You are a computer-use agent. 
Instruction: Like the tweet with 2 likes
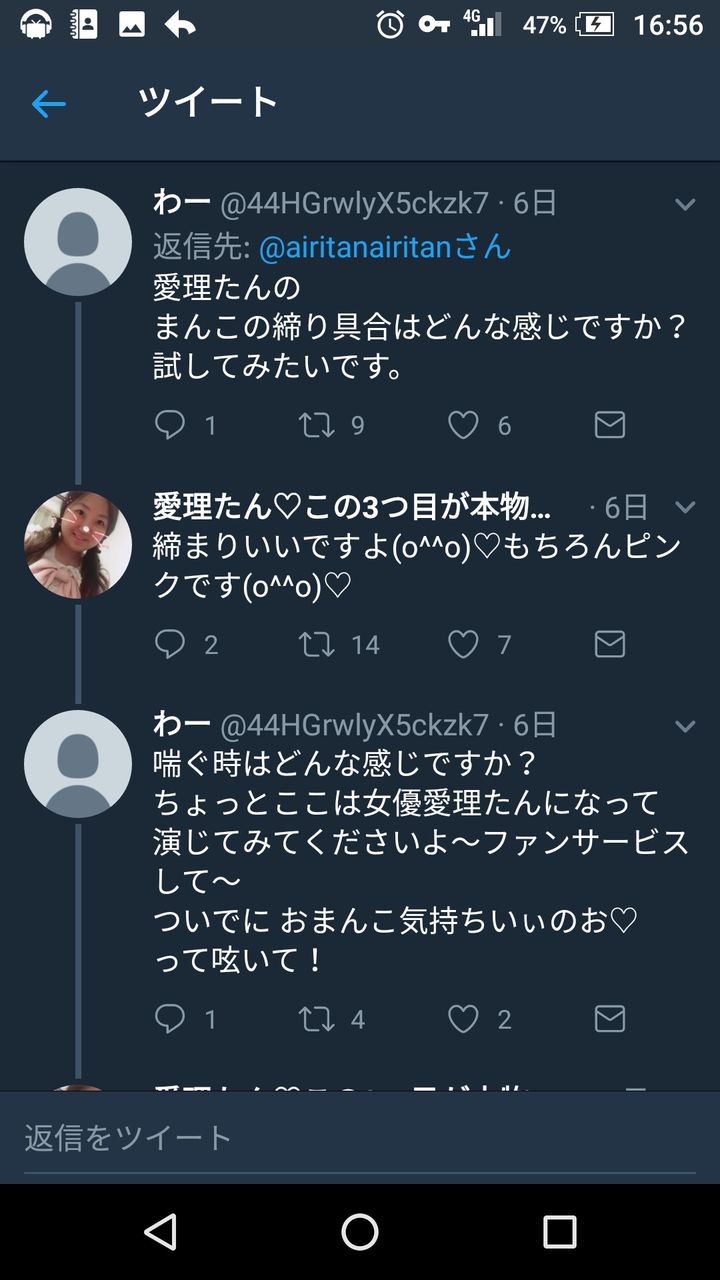(463, 1019)
